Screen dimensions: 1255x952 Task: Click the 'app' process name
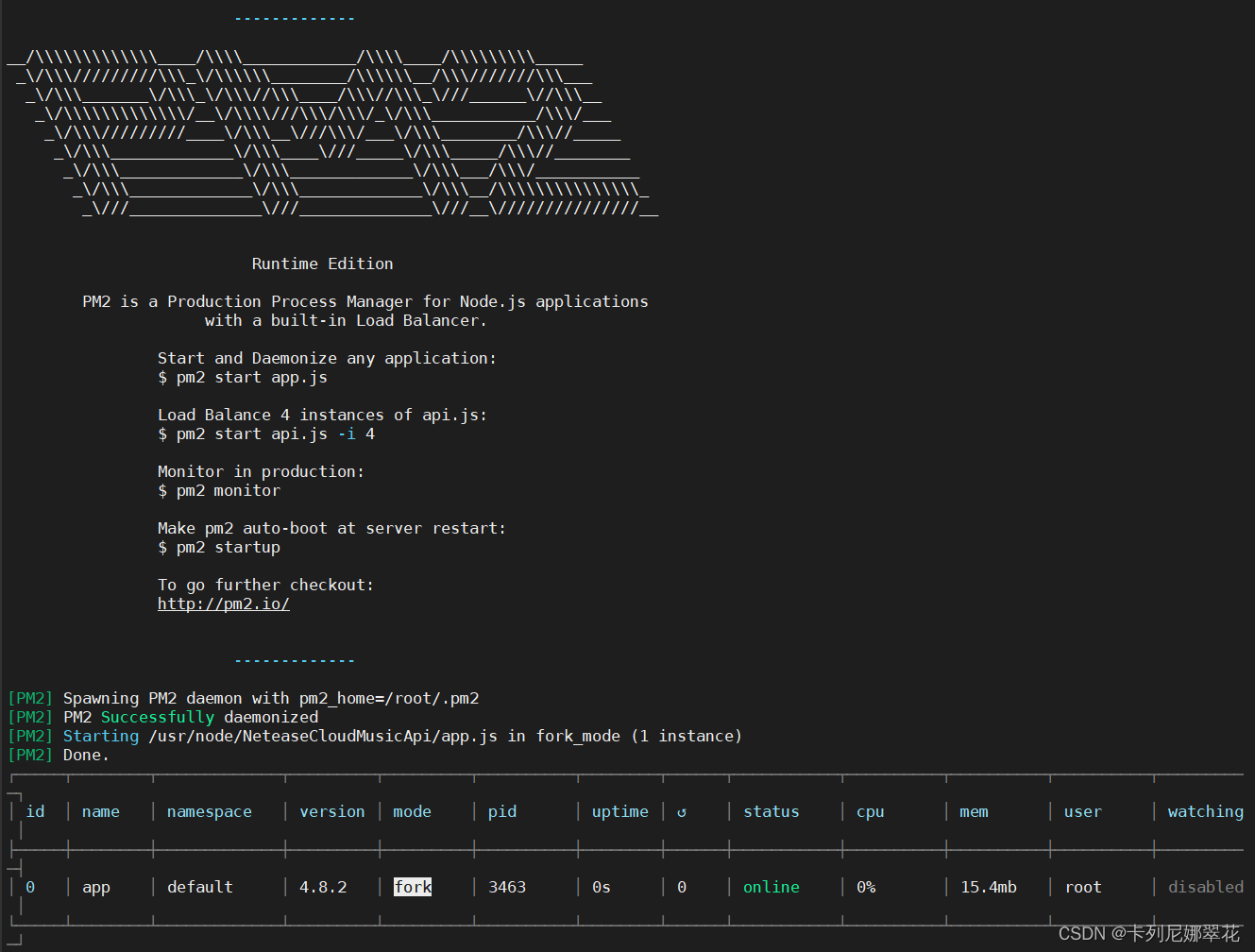96,888
